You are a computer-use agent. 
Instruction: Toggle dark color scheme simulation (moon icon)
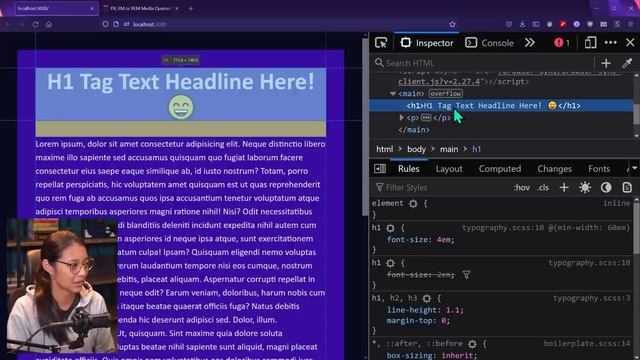[x=606, y=187]
